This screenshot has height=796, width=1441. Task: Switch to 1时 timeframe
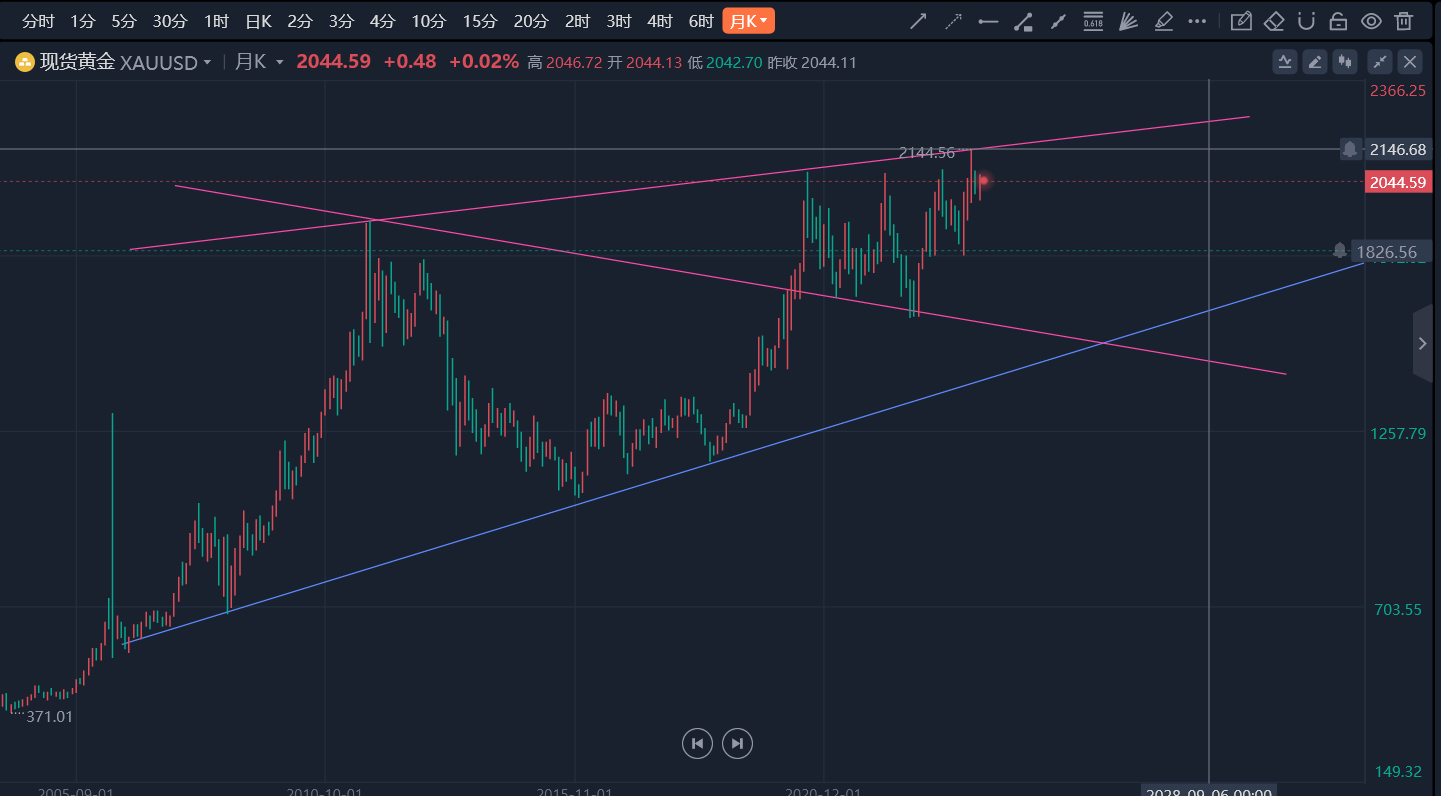pyautogui.click(x=216, y=21)
